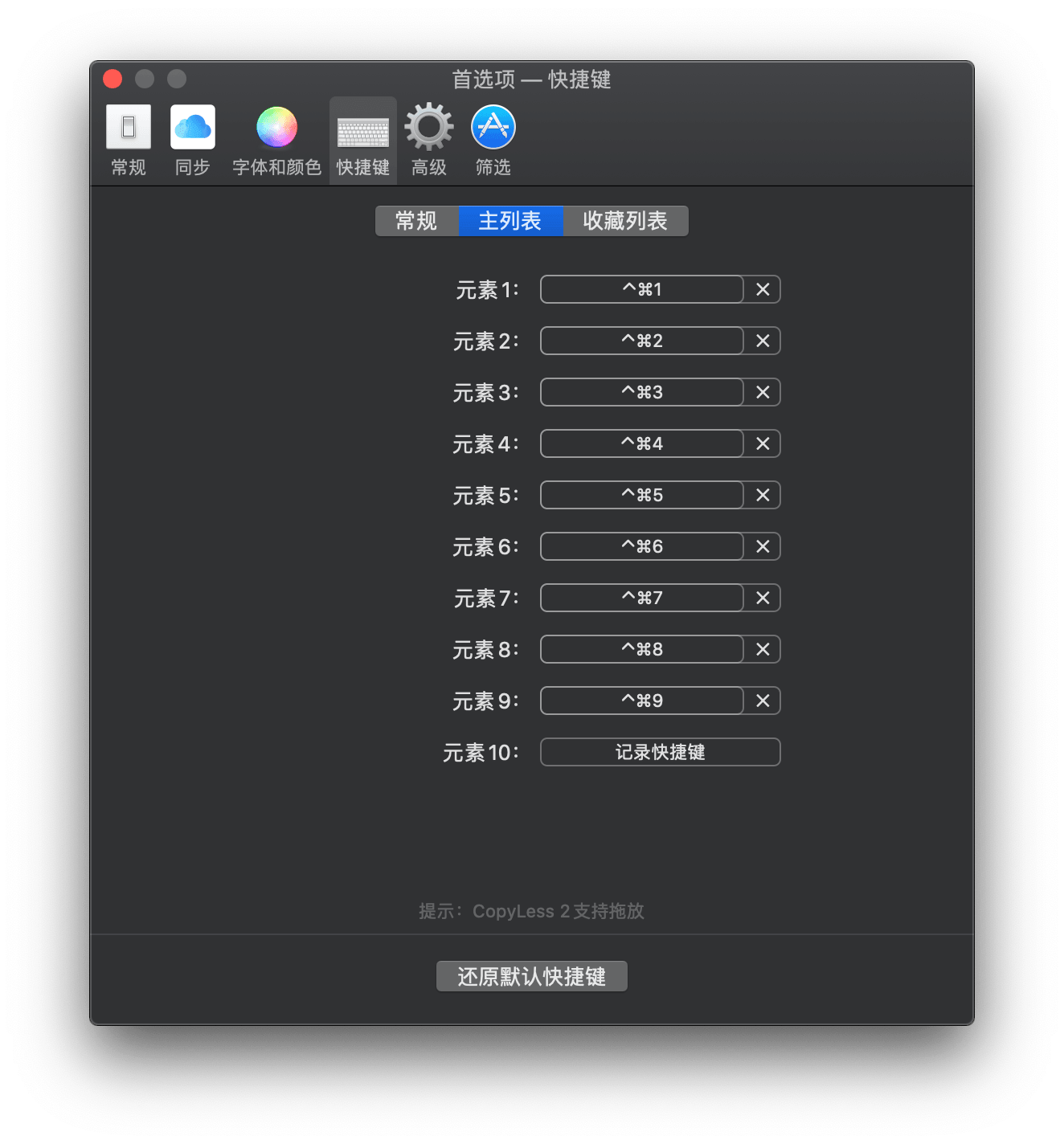Viewport: 1064px width, 1144px height.
Task: Change the 元素 8 shortcut field
Action: [641, 649]
